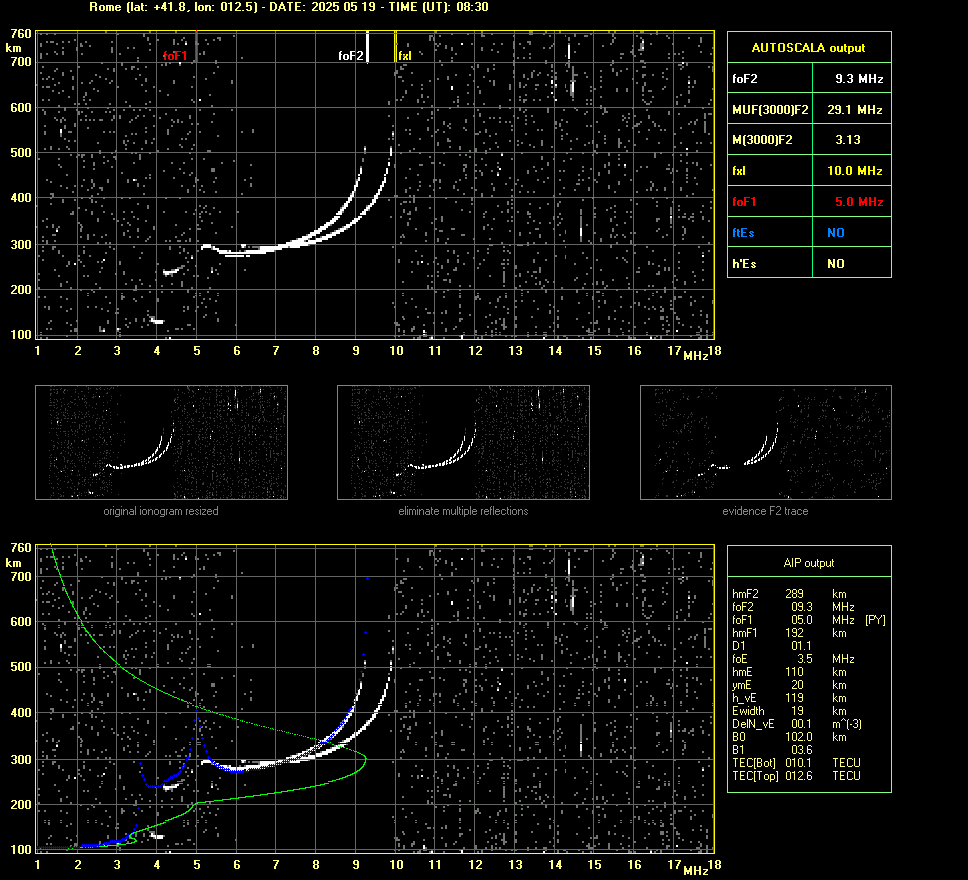Click the red foF1 value 5.0 MHz
This screenshot has width=968, height=880.
coord(859,202)
